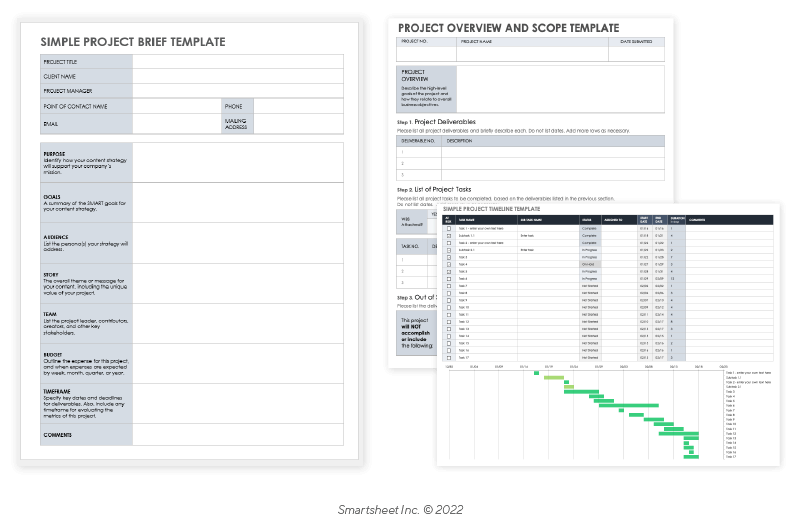This screenshot has height=525, width=800.
Task: Toggle the At Risk checkbox for Subtask 1.1
Action: click(449, 236)
